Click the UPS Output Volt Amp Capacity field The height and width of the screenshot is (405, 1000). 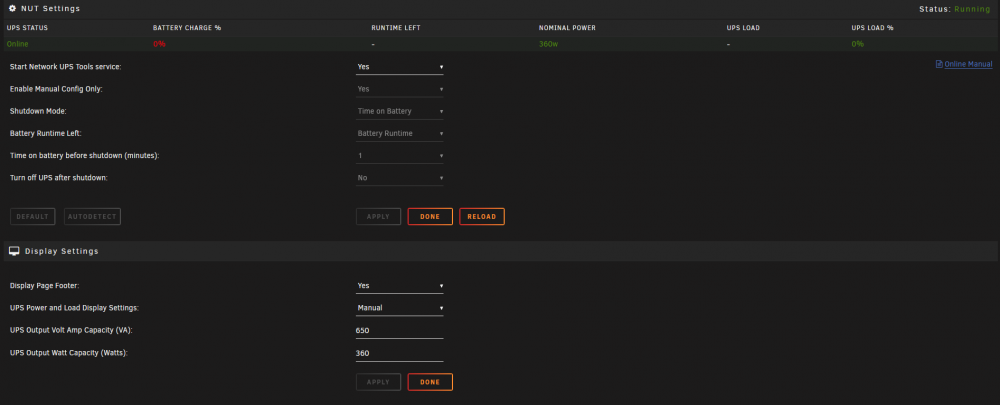(400, 331)
